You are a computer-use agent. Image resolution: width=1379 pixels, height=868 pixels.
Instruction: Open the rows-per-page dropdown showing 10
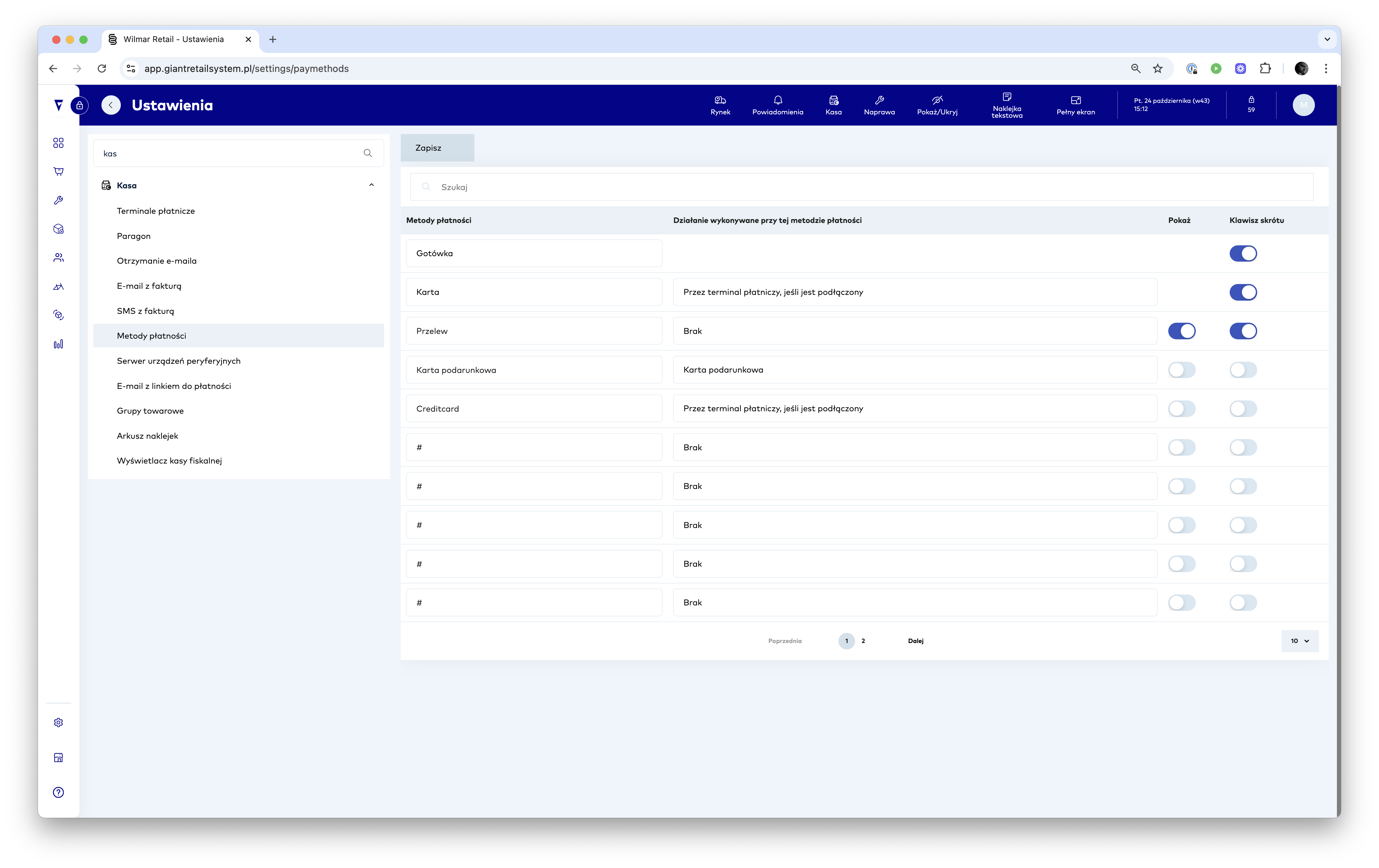(1299, 641)
